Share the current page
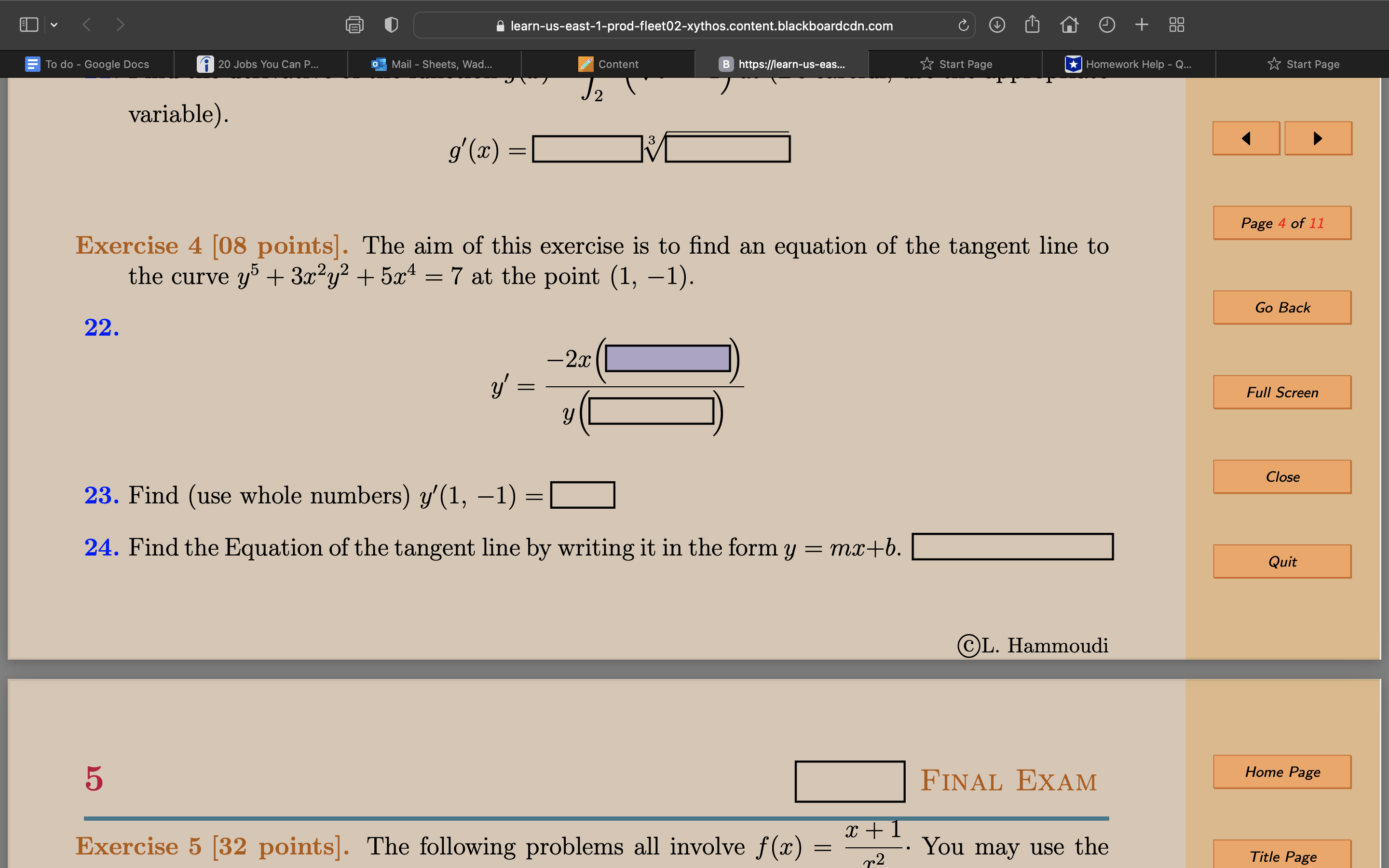Viewport: 1389px width, 868px height. pos(1033,24)
